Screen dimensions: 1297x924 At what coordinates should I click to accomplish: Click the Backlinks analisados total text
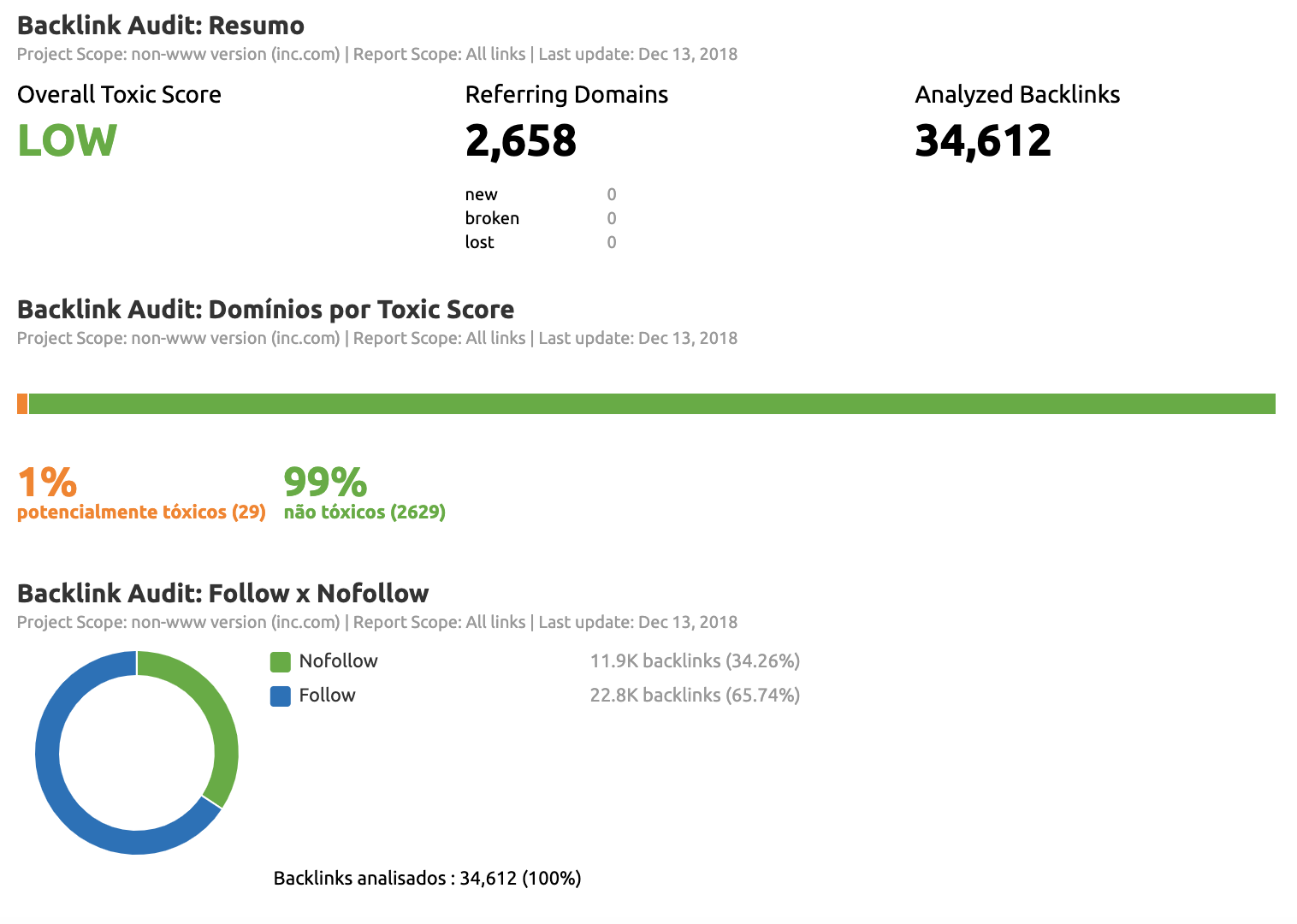[427, 879]
